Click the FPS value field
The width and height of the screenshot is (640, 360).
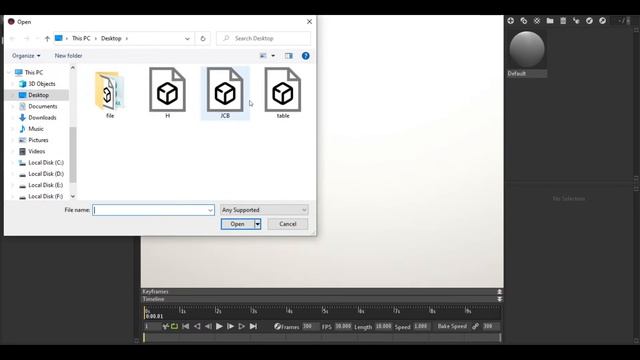343,326
